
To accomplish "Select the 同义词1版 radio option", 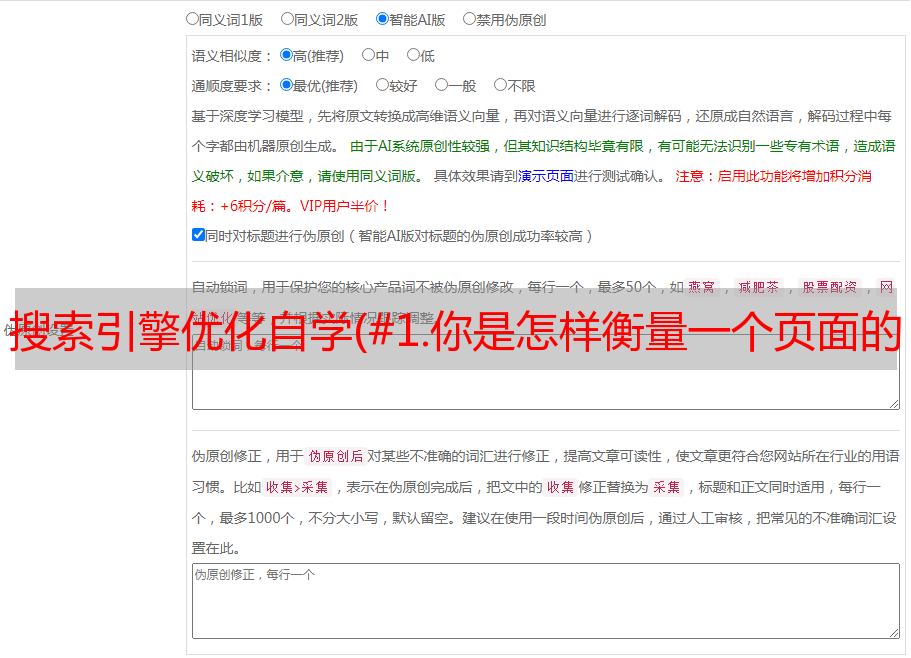I will pos(192,19).
